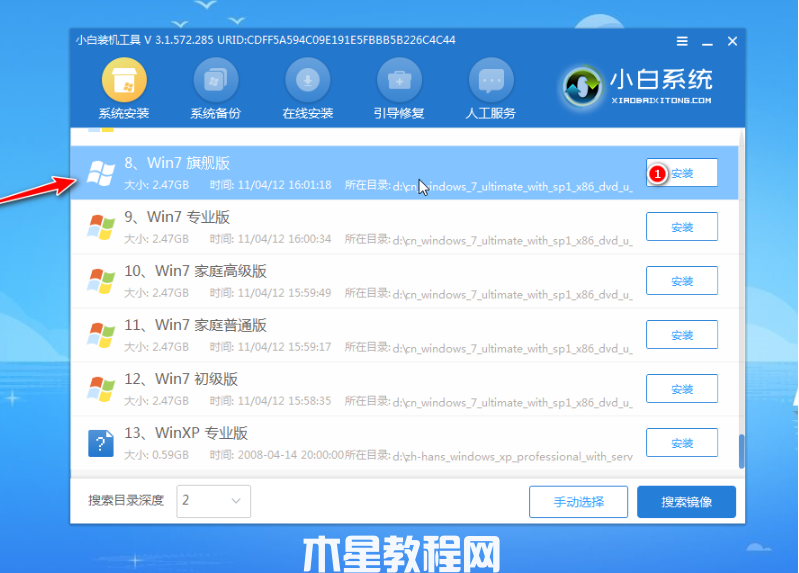This screenshot has width=799, height=573.
Task: Open the hamburger menu icon in the title bar
Action: (682, 41)
